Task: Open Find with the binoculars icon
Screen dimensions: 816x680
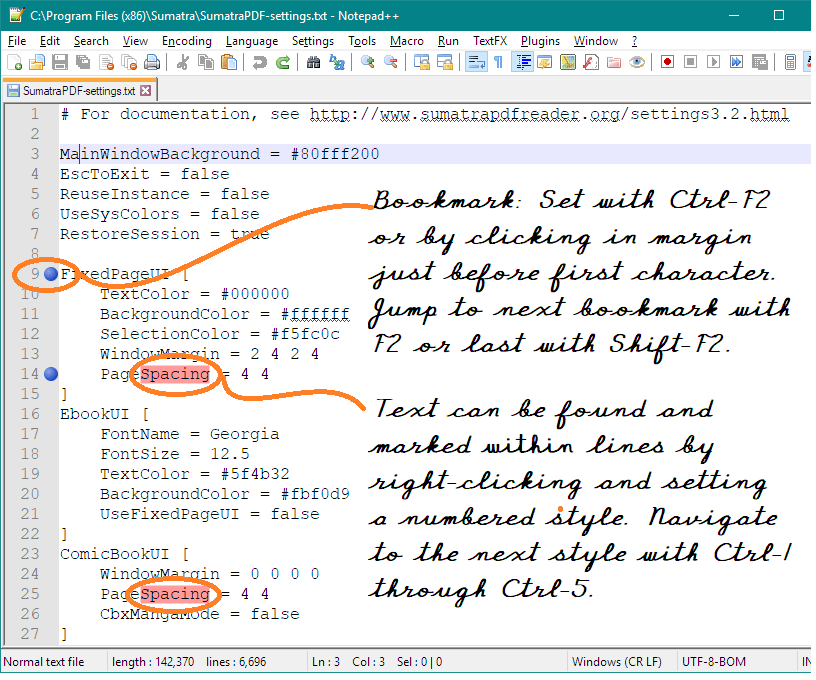Action: [x=313, y=62]
